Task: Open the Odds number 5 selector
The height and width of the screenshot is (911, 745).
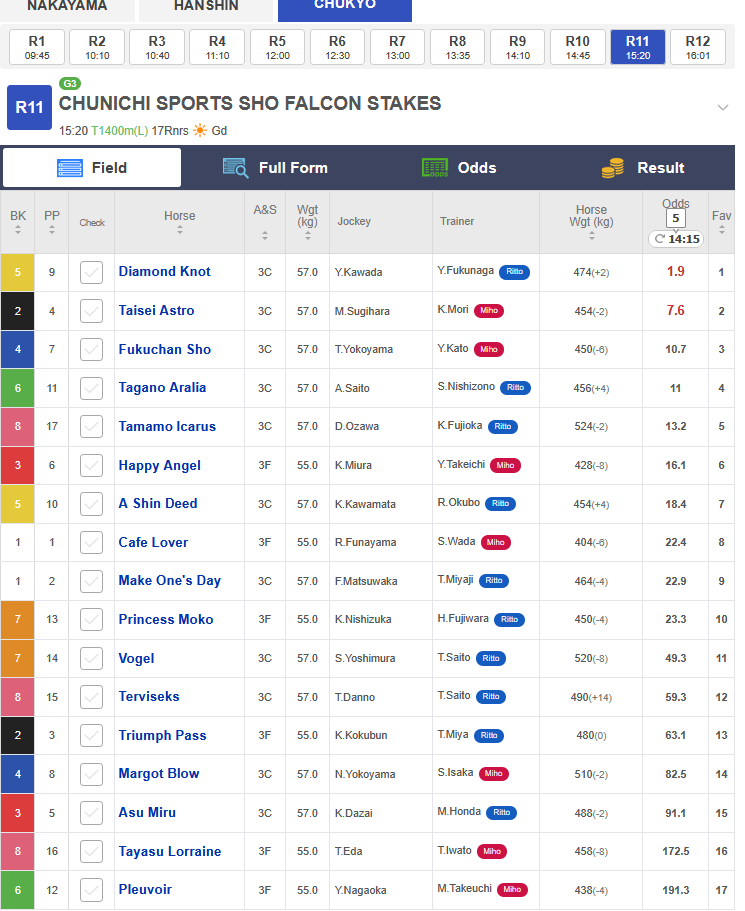Action: tap(675, 218)
